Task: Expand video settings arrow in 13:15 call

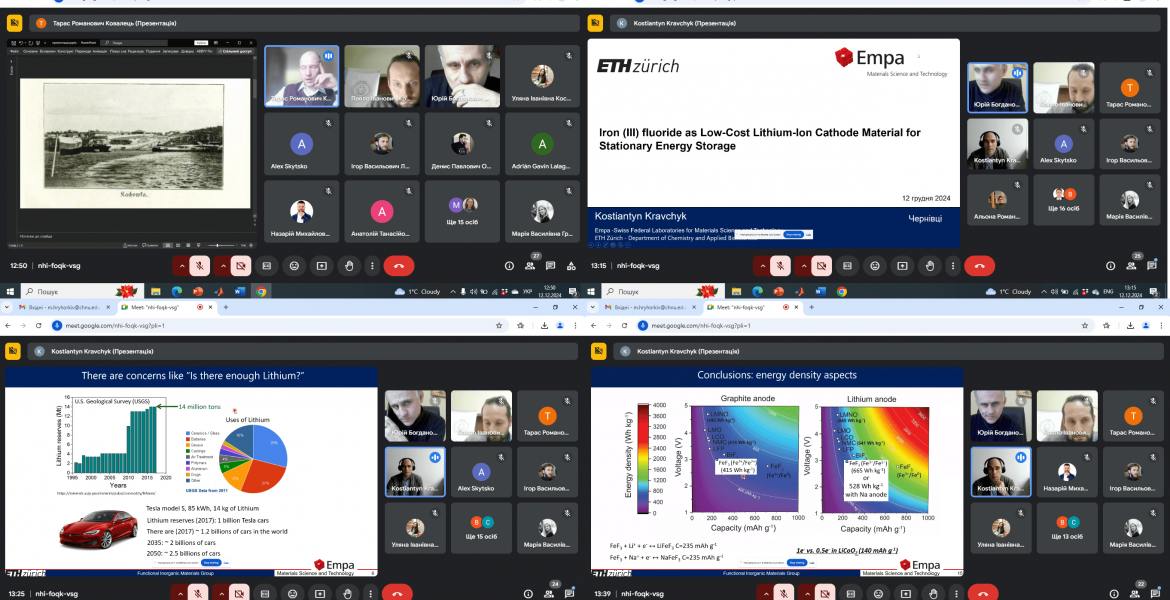Action: coord(804,266)
